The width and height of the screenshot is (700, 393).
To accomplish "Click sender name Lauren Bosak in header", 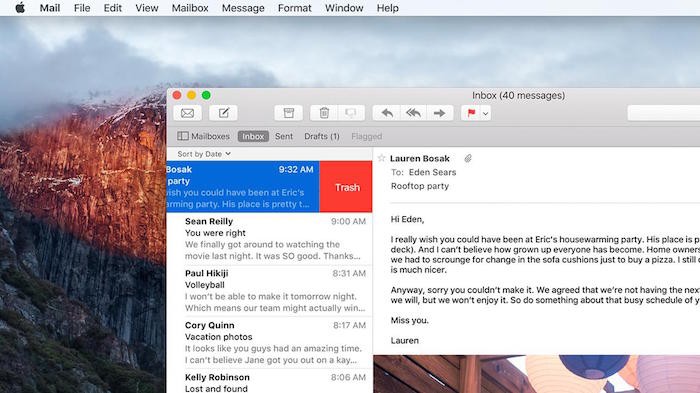I will coord(420,159).
